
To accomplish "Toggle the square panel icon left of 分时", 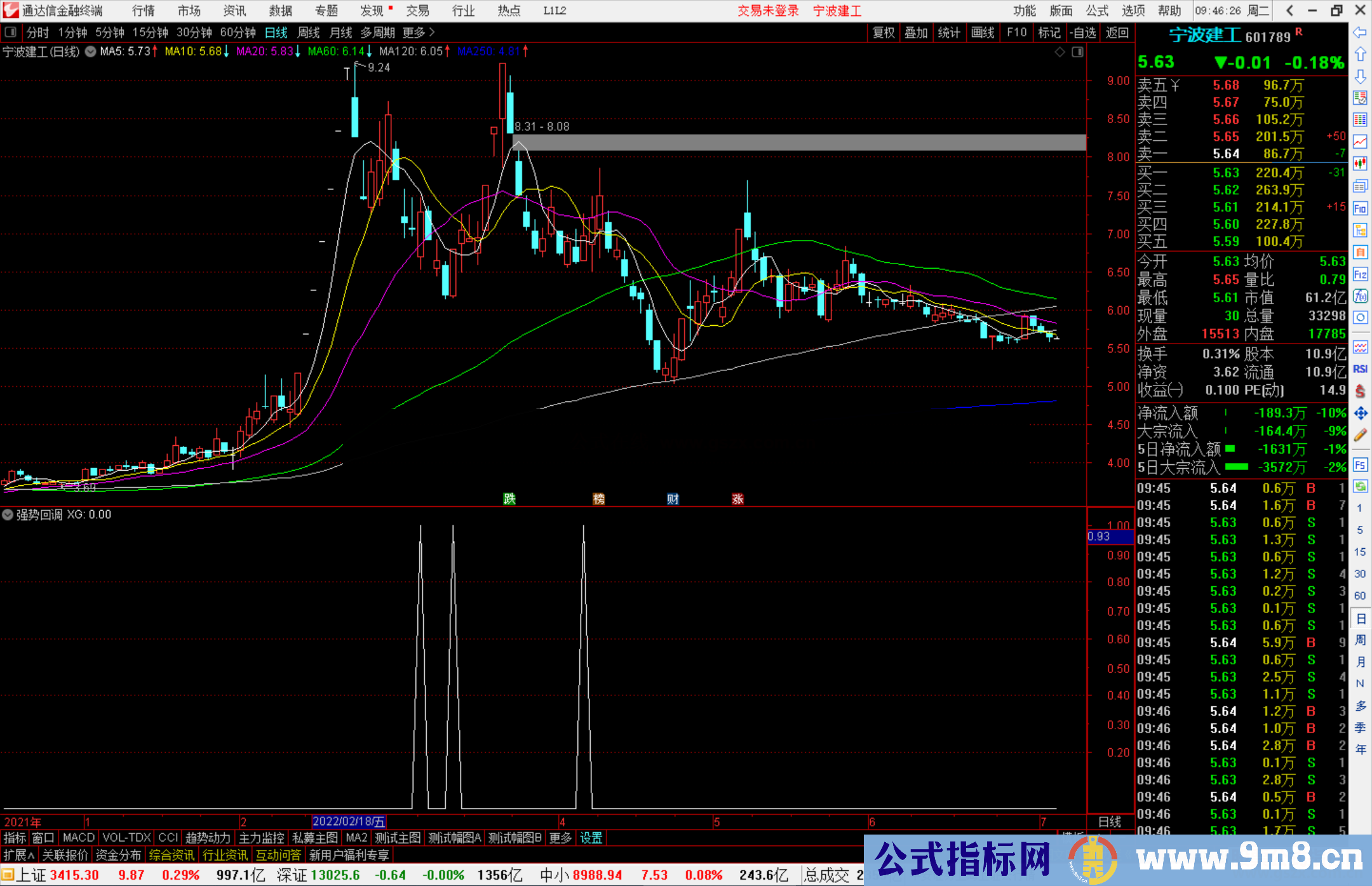I will pos(10,32).
